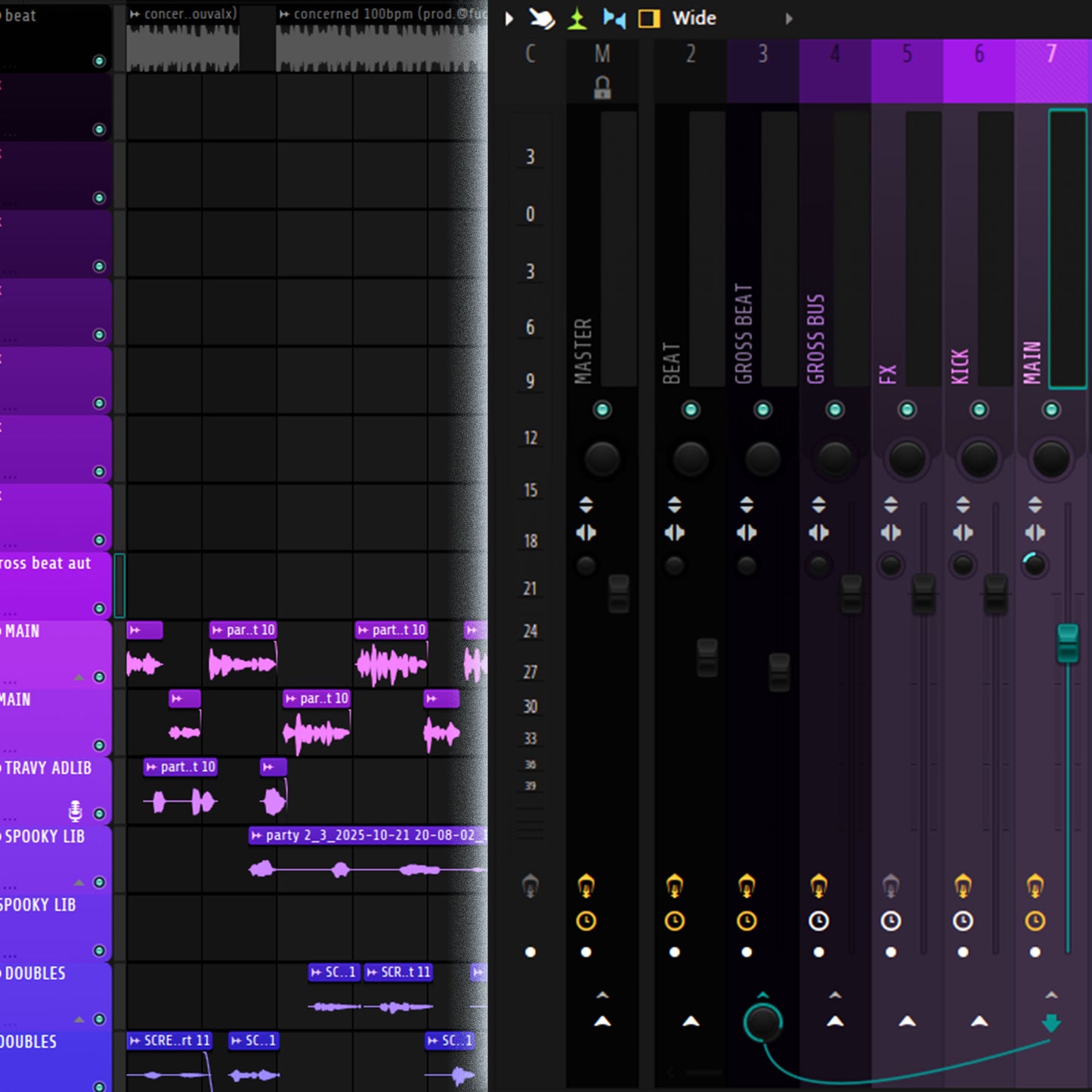Select the concerned 100bpm audio clip
1092x1092 pixels.
tap(382, 38)
